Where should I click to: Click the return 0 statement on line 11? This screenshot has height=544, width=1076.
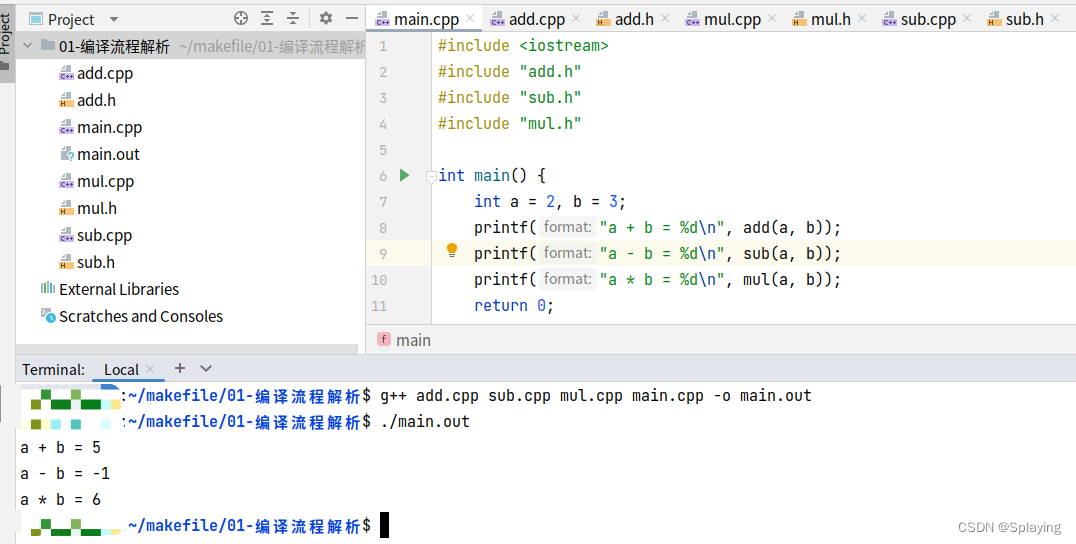513,305
